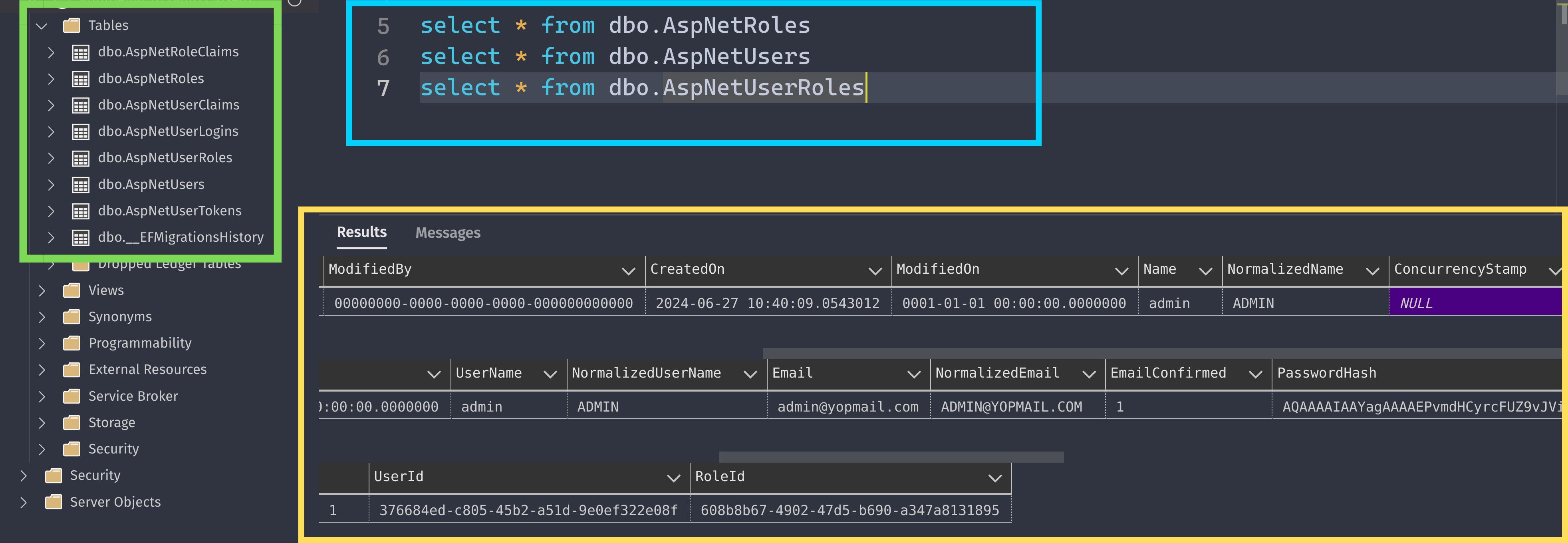Click the Tables folder icon
Image resolution: width=1568 pixels, height=543 pixels.
coord(72,25)
